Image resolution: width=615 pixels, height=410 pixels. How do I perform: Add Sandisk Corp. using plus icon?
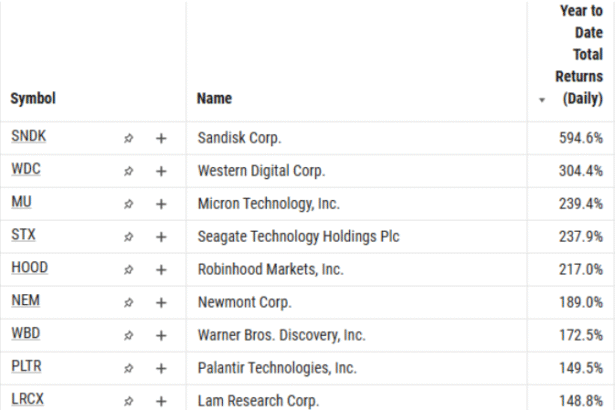(161, 138)
